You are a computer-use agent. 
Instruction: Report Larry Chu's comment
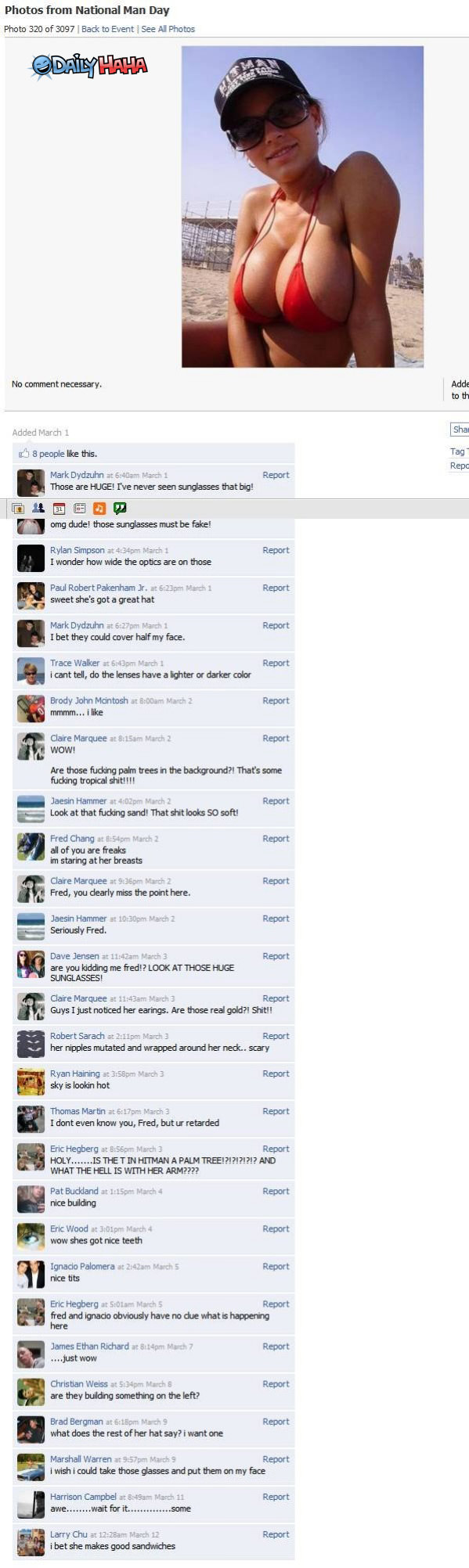(276, 1534)
